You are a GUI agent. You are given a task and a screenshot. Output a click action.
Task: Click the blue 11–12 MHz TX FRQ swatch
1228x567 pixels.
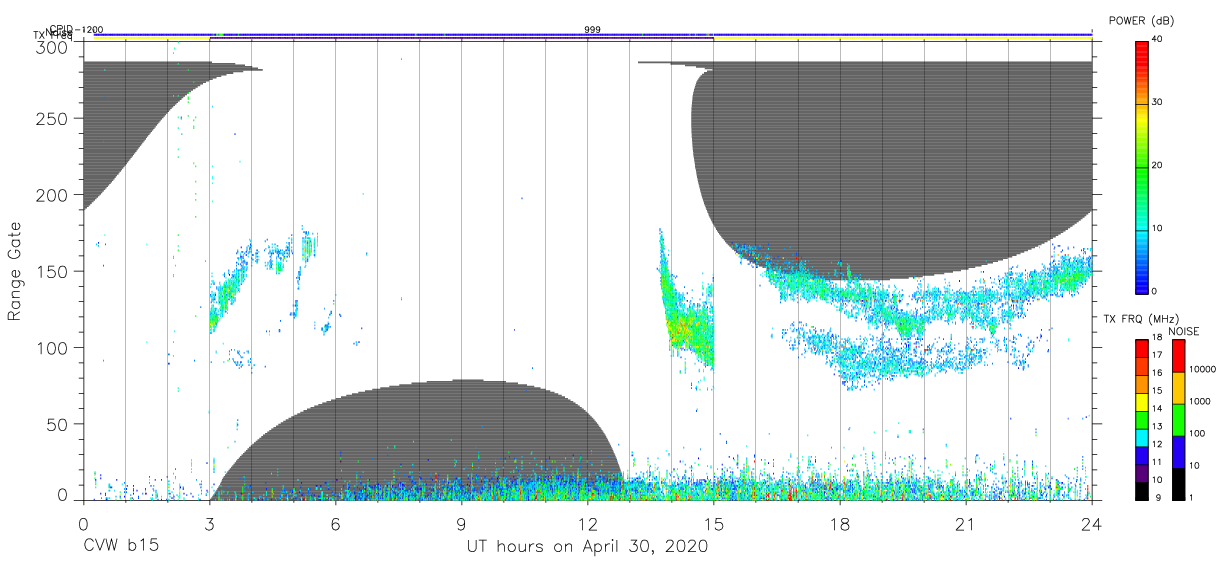click(1141, 455)
